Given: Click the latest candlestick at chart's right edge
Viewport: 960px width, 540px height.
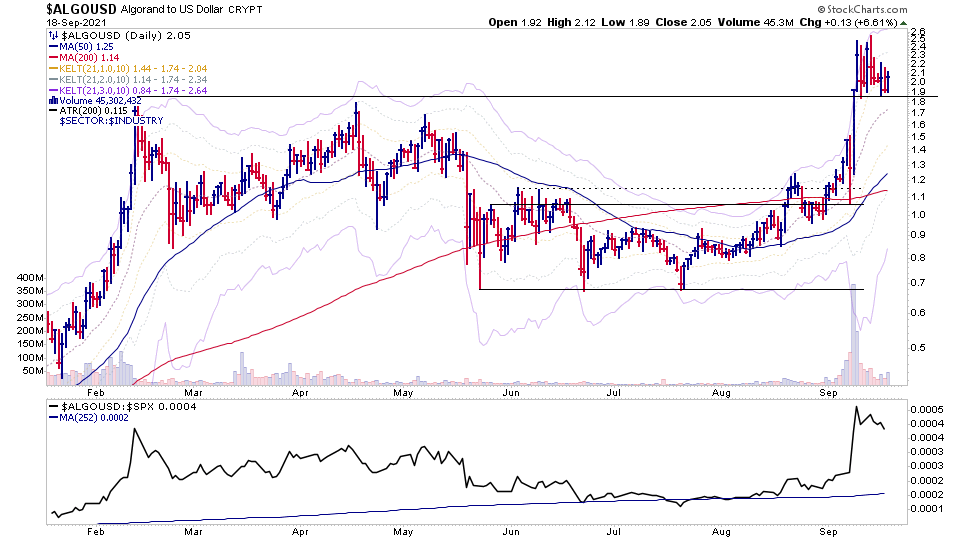Looking at the screenshot, I should coord(888,81).
